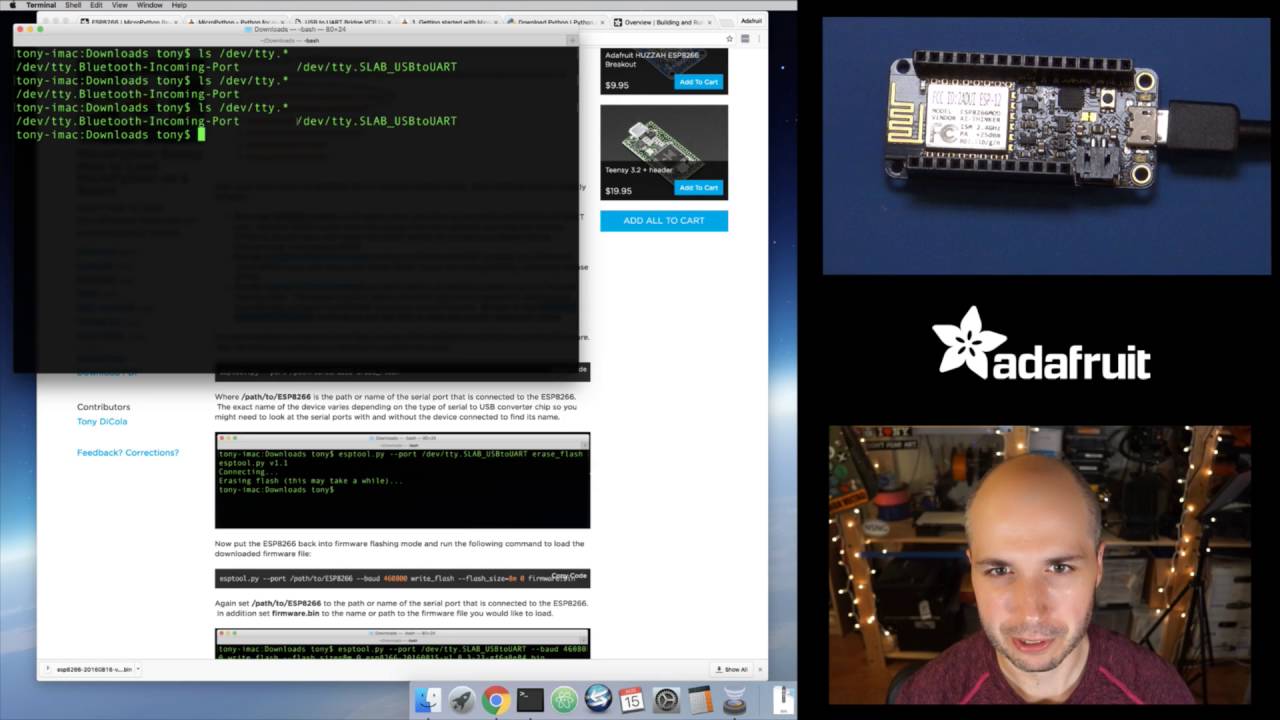Image resolution: width=1280 pixels, height=720 pixels.
Task: Copy the esptool.py write_flash code
Action: [x=569, y=576]
